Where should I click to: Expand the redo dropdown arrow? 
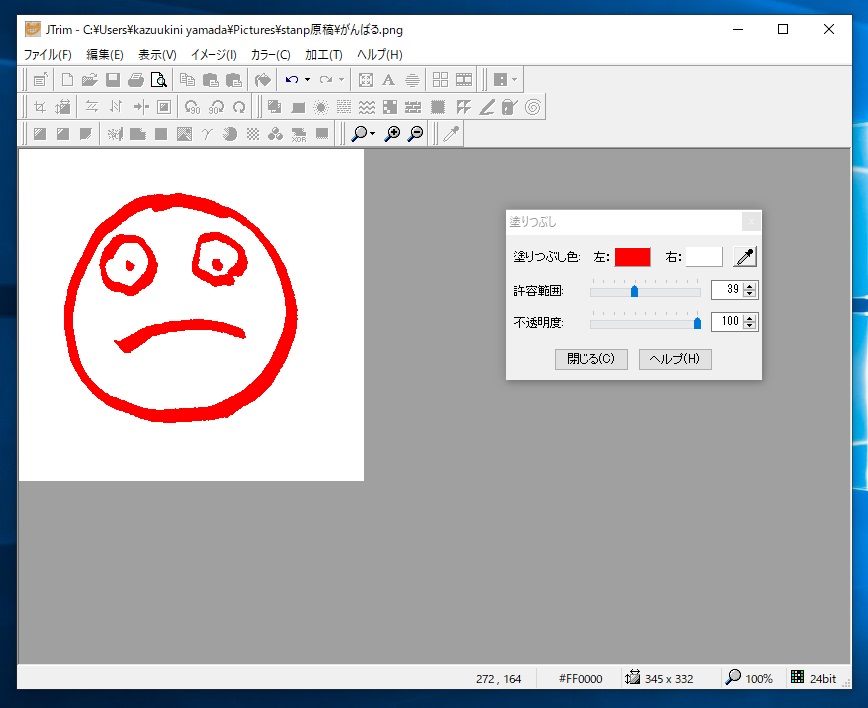(x=341, y=80)
